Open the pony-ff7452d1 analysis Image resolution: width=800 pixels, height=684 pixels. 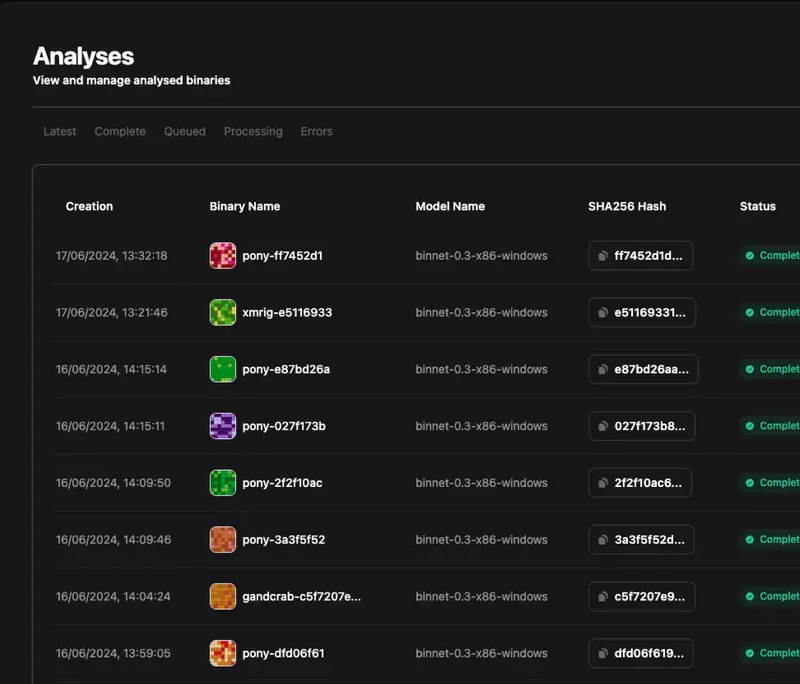click(282, 256)
